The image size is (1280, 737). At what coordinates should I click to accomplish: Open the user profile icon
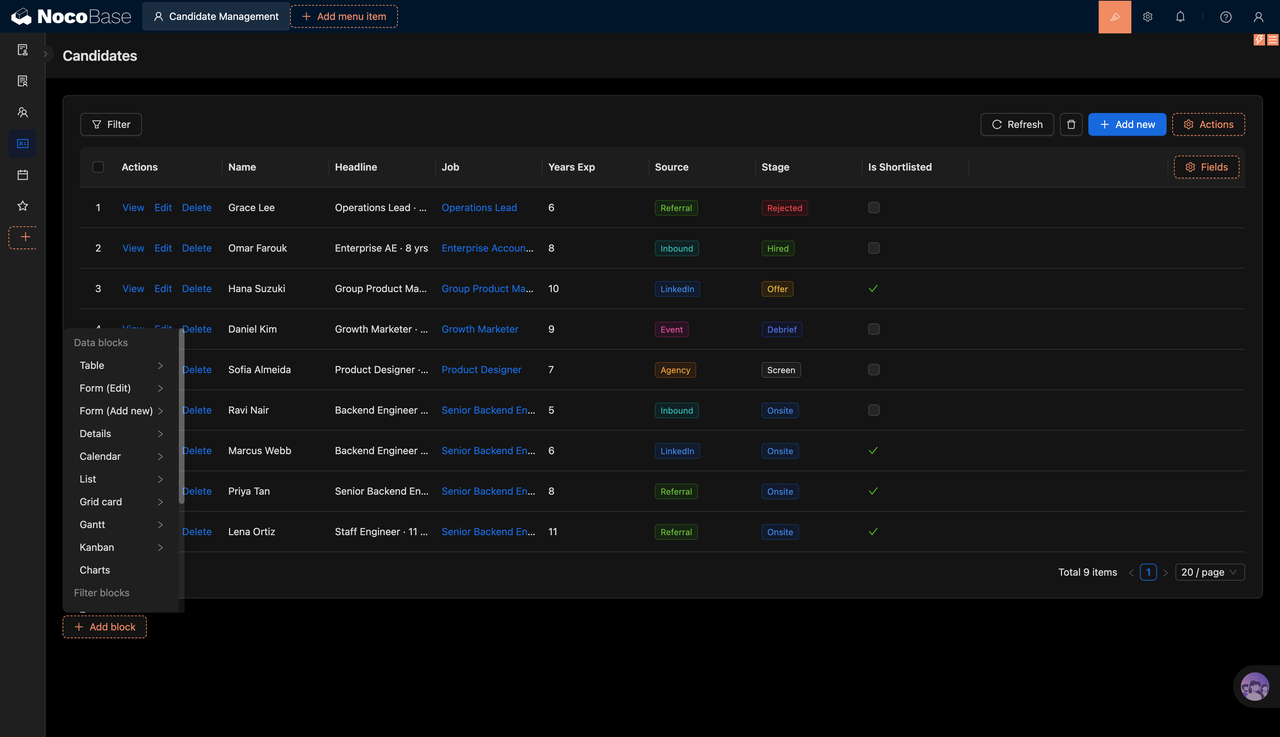1259,17
